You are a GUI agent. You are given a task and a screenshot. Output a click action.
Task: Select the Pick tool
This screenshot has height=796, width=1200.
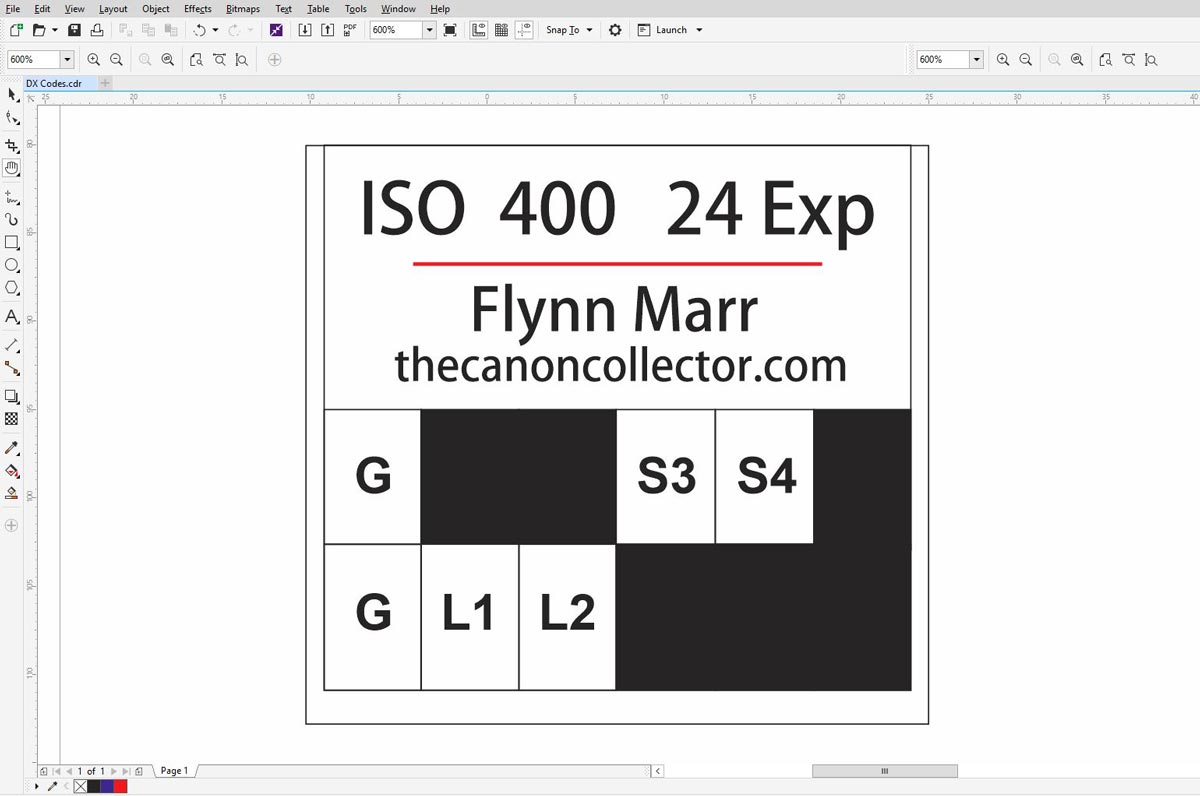tap(12, 95)
